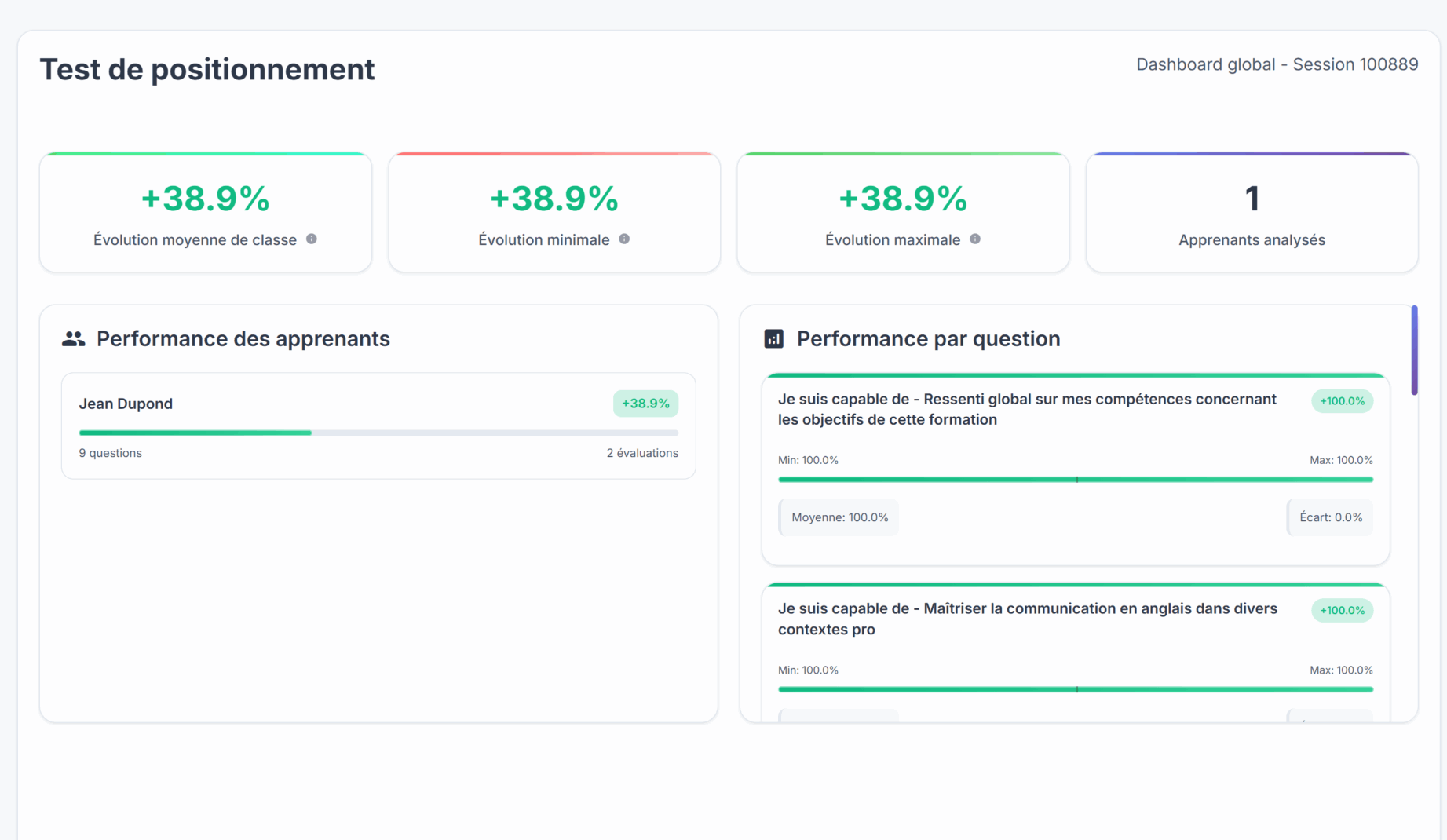This screenshot has height=840, width=1447.
Task: Click the Apprenants analysés card
Action: coord(1252,213)
